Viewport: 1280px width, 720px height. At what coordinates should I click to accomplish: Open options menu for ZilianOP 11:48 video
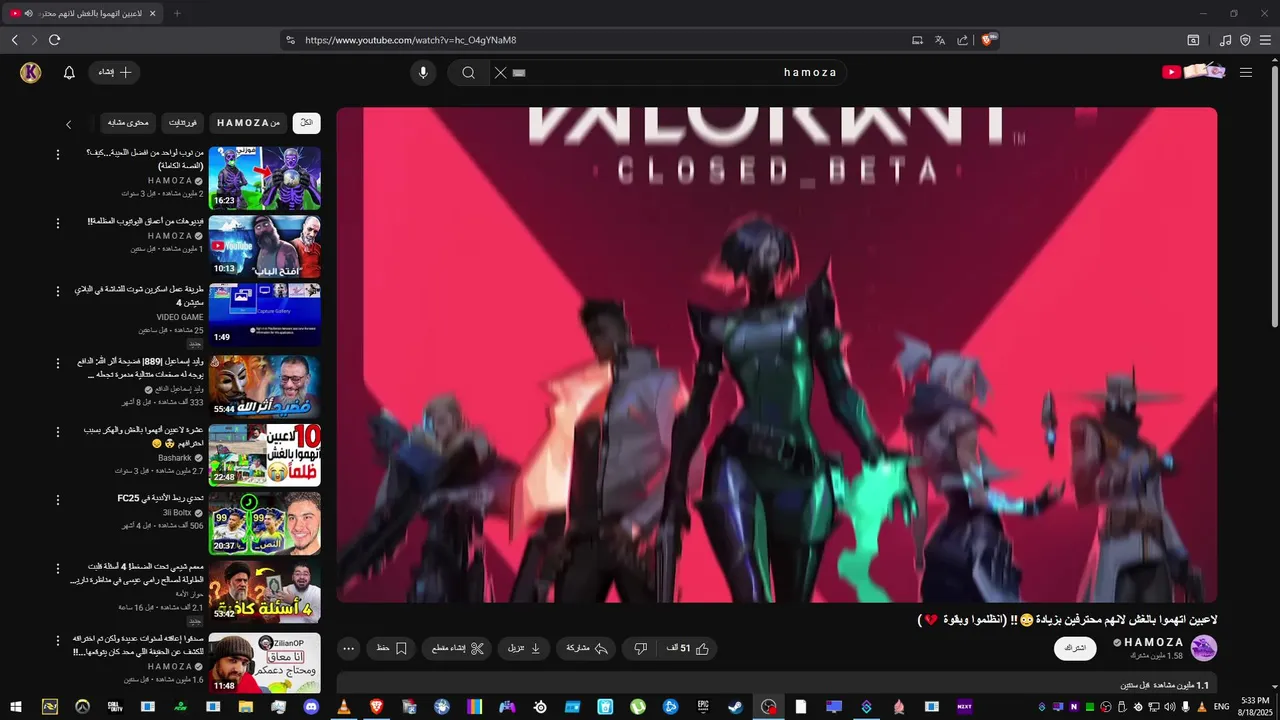point(57,640)
